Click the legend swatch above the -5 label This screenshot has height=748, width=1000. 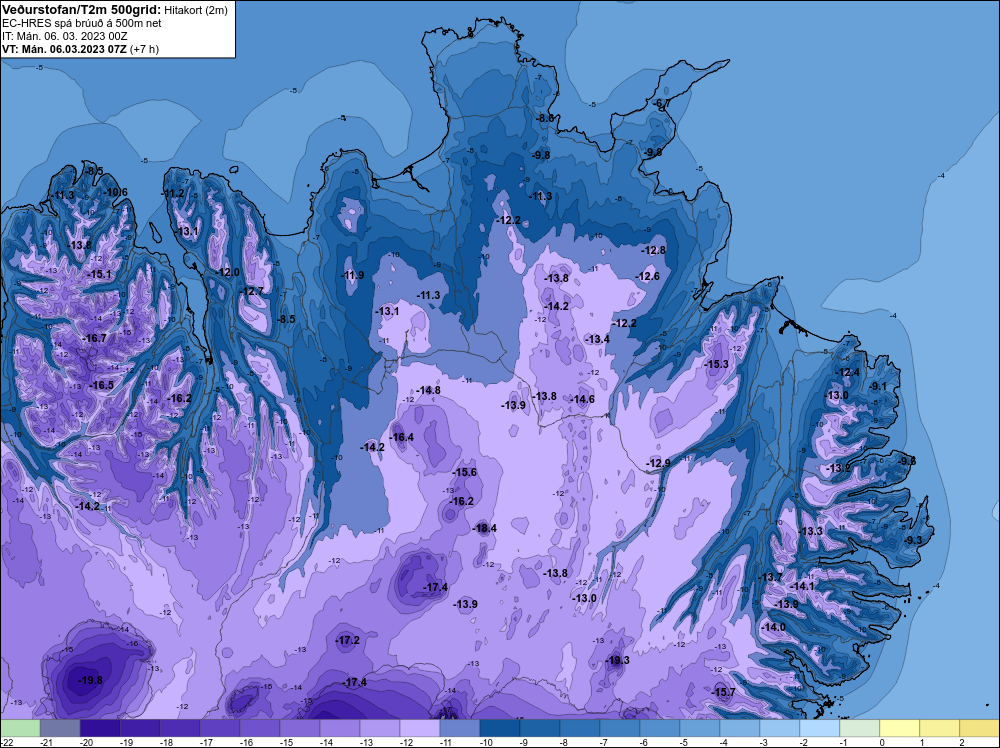[x=700, y=728]
